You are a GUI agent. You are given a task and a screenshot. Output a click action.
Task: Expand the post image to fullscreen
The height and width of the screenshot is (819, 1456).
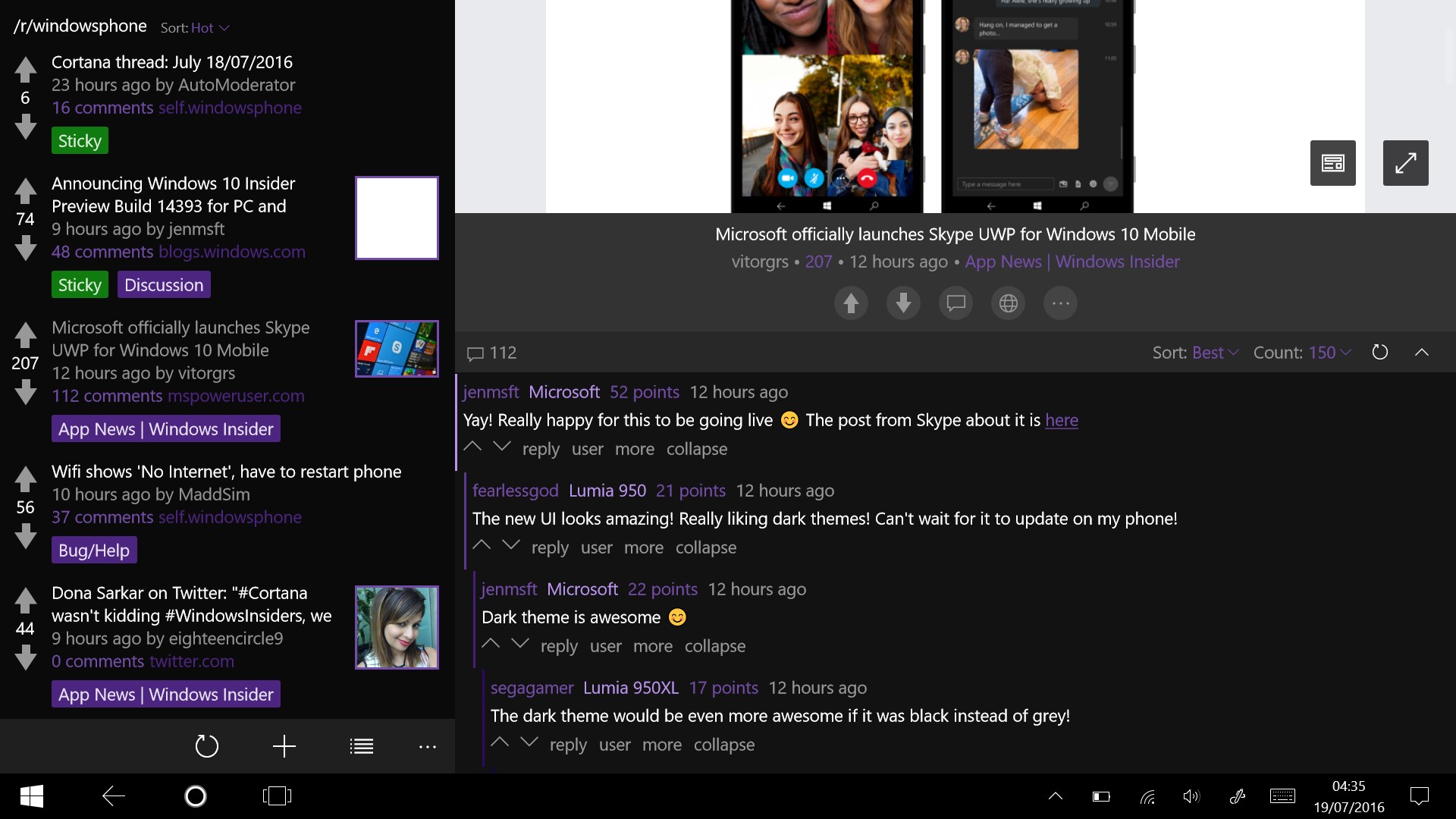click(1407, 162)
